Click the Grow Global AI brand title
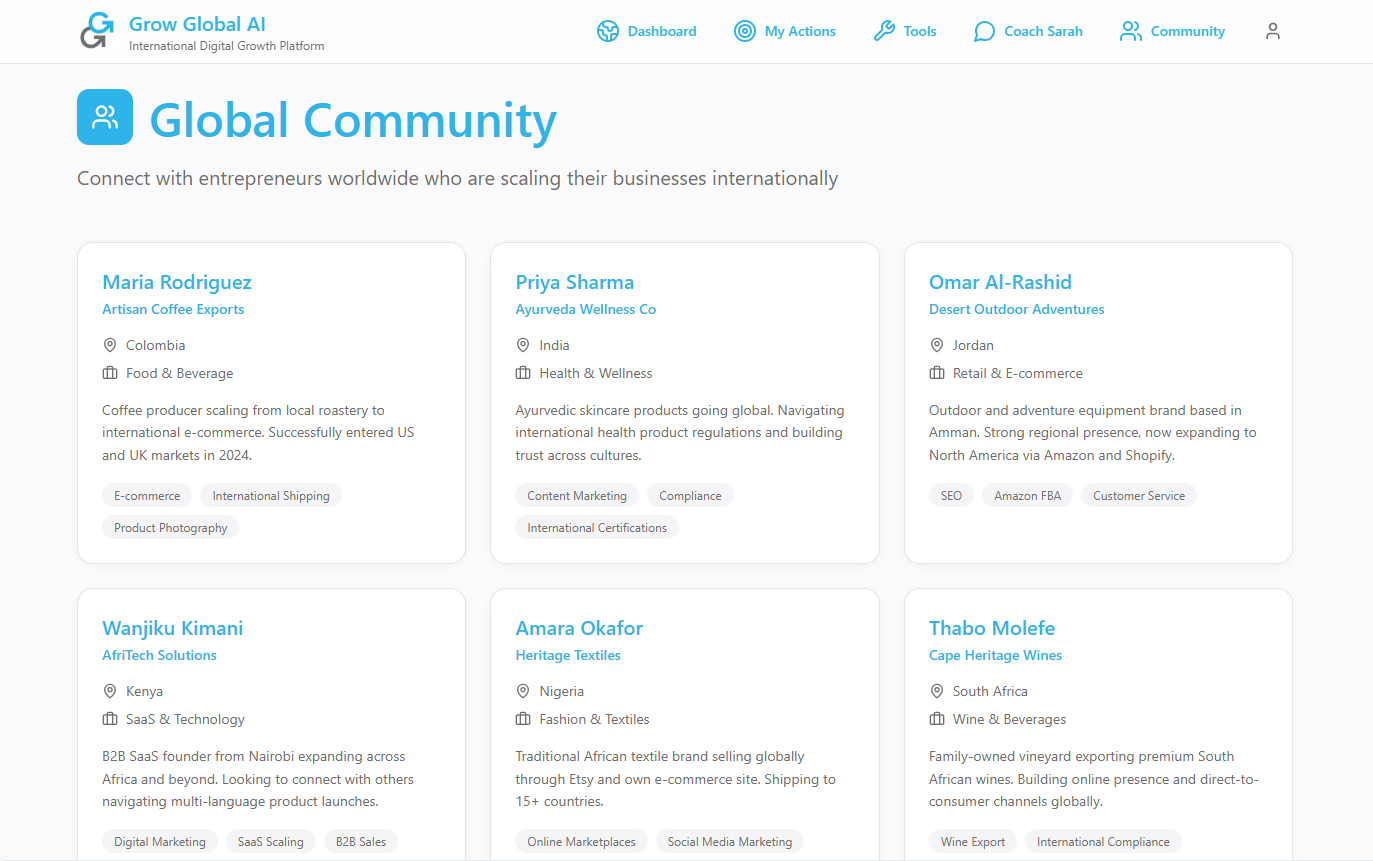 [197, 25]
